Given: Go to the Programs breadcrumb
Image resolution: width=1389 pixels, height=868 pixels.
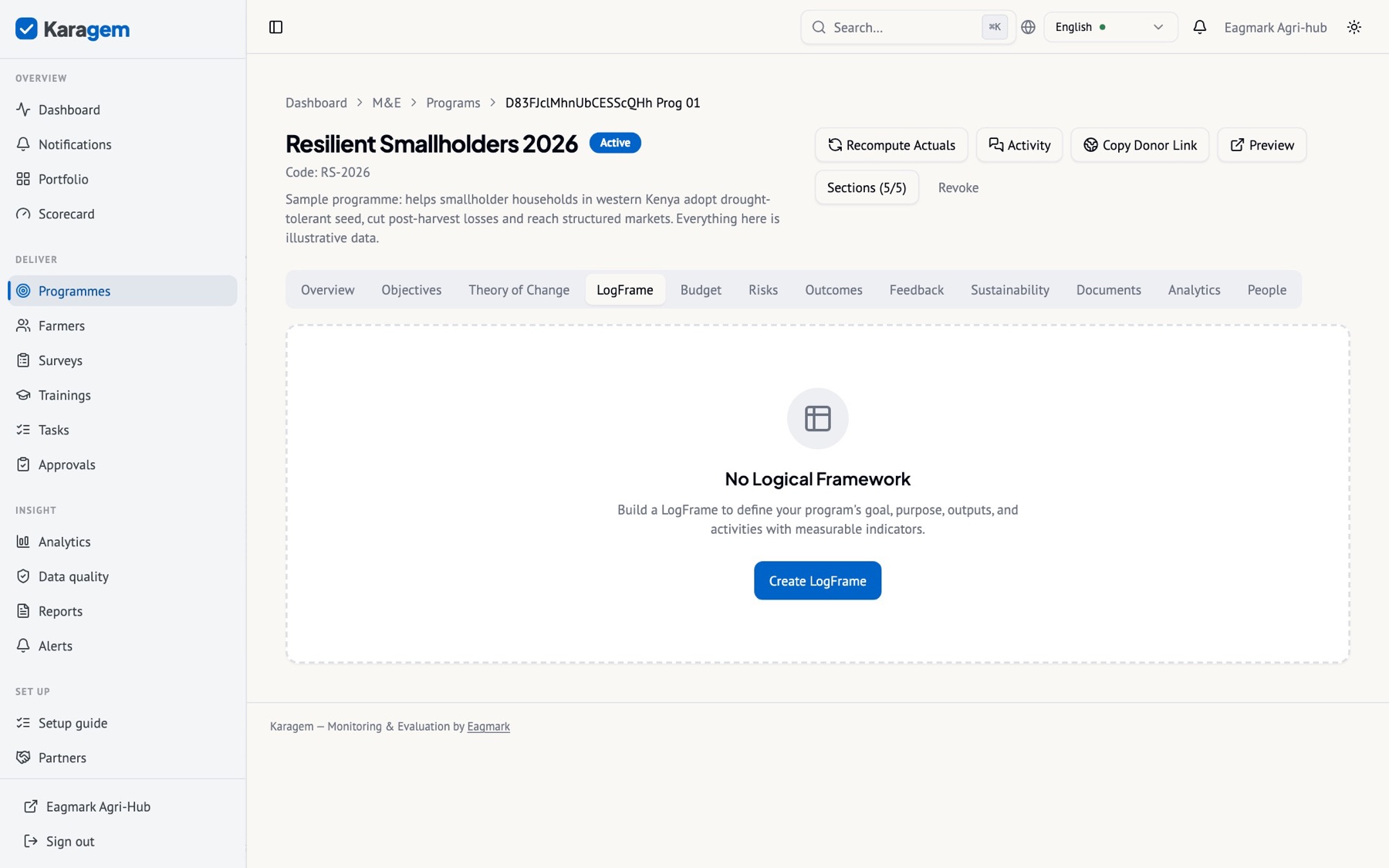Looking at the screenshot, I should [x=453, y=103].
